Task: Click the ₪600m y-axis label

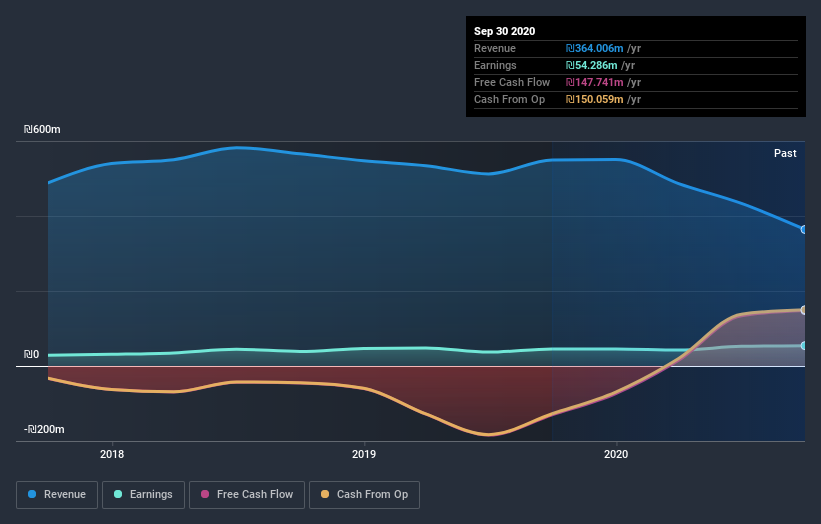Action: (x=42, y=129)
